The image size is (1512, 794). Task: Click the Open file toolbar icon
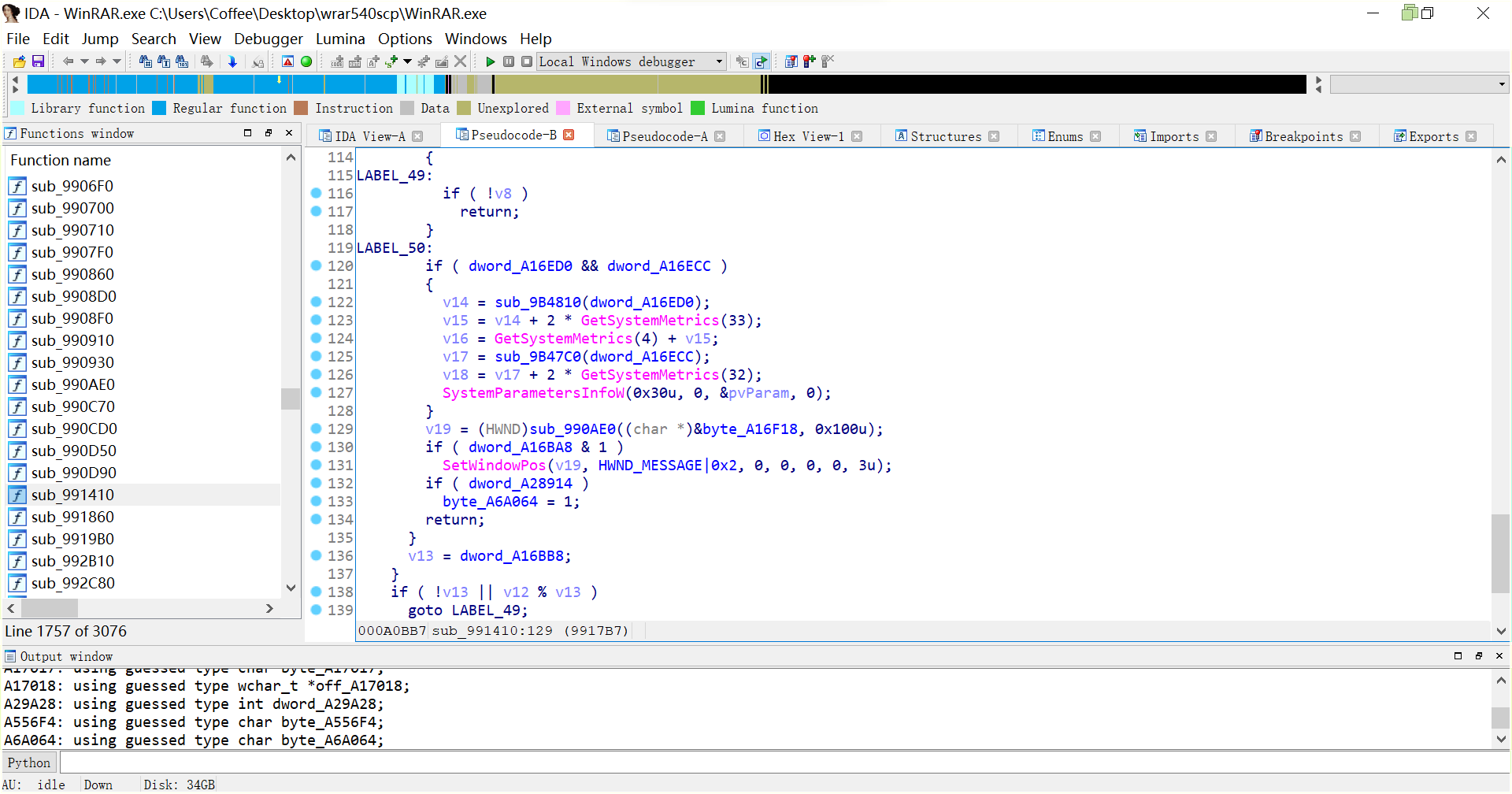pyautogui.click(x=20, y=61)
